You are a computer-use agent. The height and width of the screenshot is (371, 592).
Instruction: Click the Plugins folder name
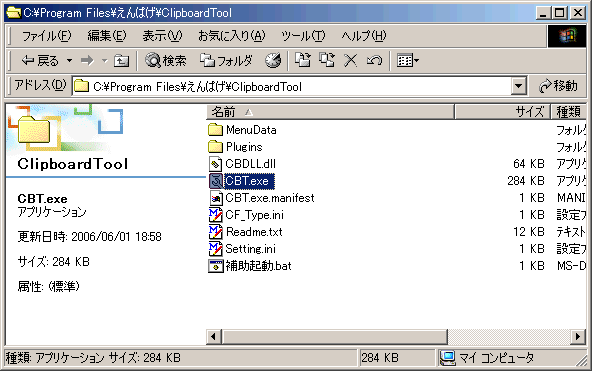pos(244,147)
